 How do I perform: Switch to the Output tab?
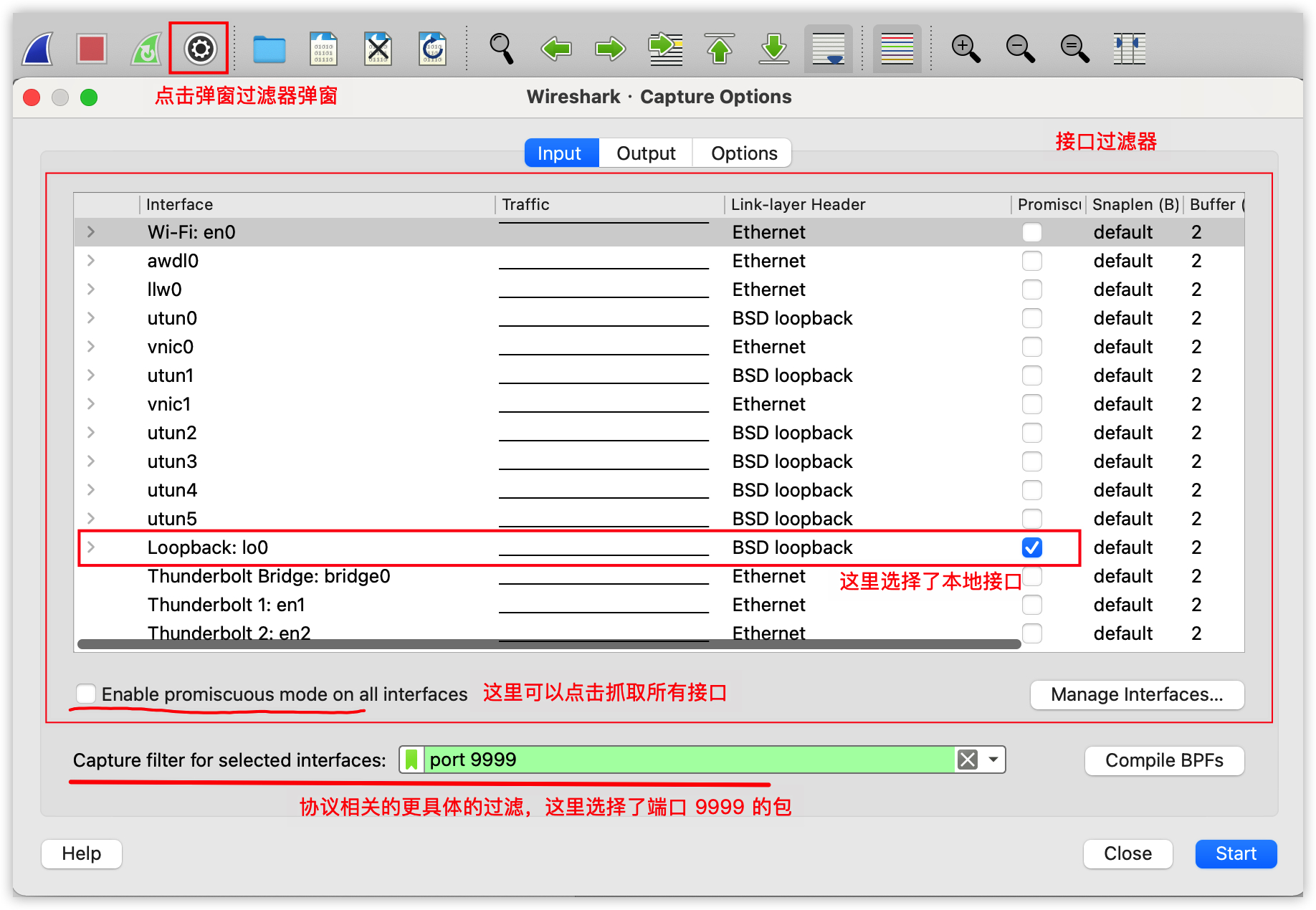(644, 153)
